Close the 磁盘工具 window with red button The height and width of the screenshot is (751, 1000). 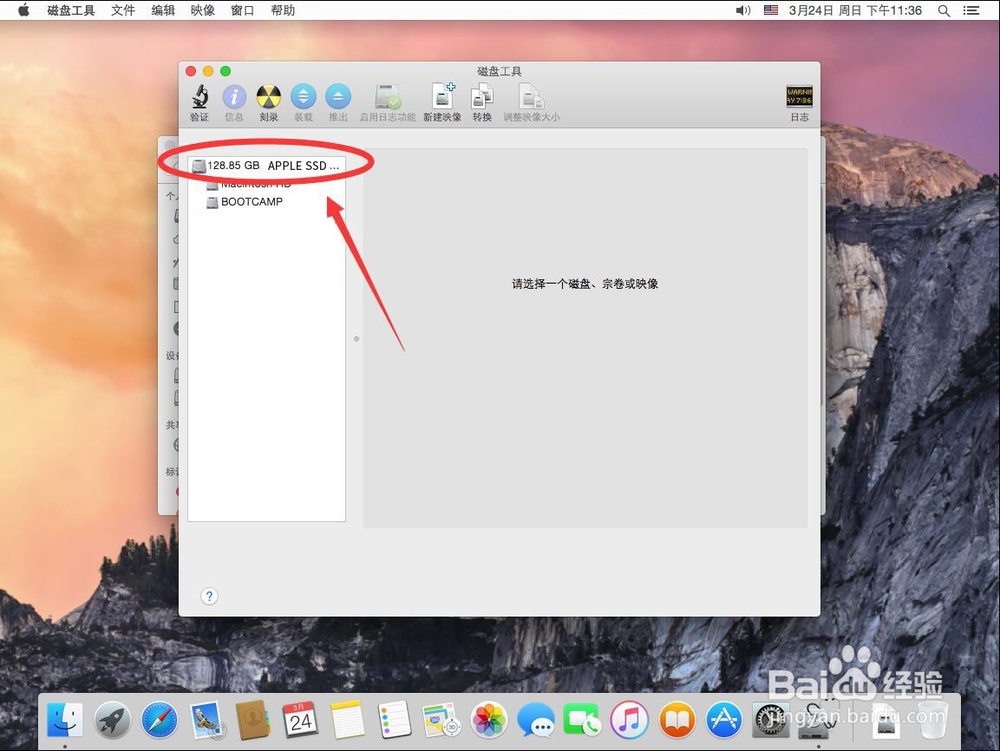(x=191, y=71)
